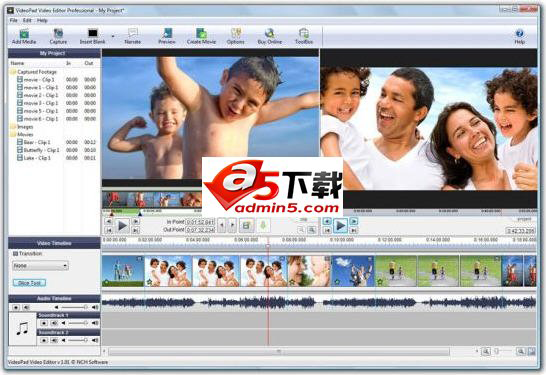This screenshot has width=546, height=375.
Task: Open the Edit menu
Action: 27,21
